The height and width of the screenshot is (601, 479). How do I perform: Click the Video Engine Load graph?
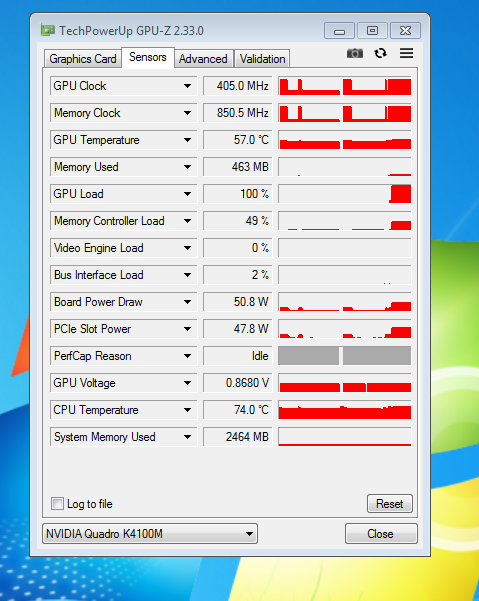click(x=345, y=248)
